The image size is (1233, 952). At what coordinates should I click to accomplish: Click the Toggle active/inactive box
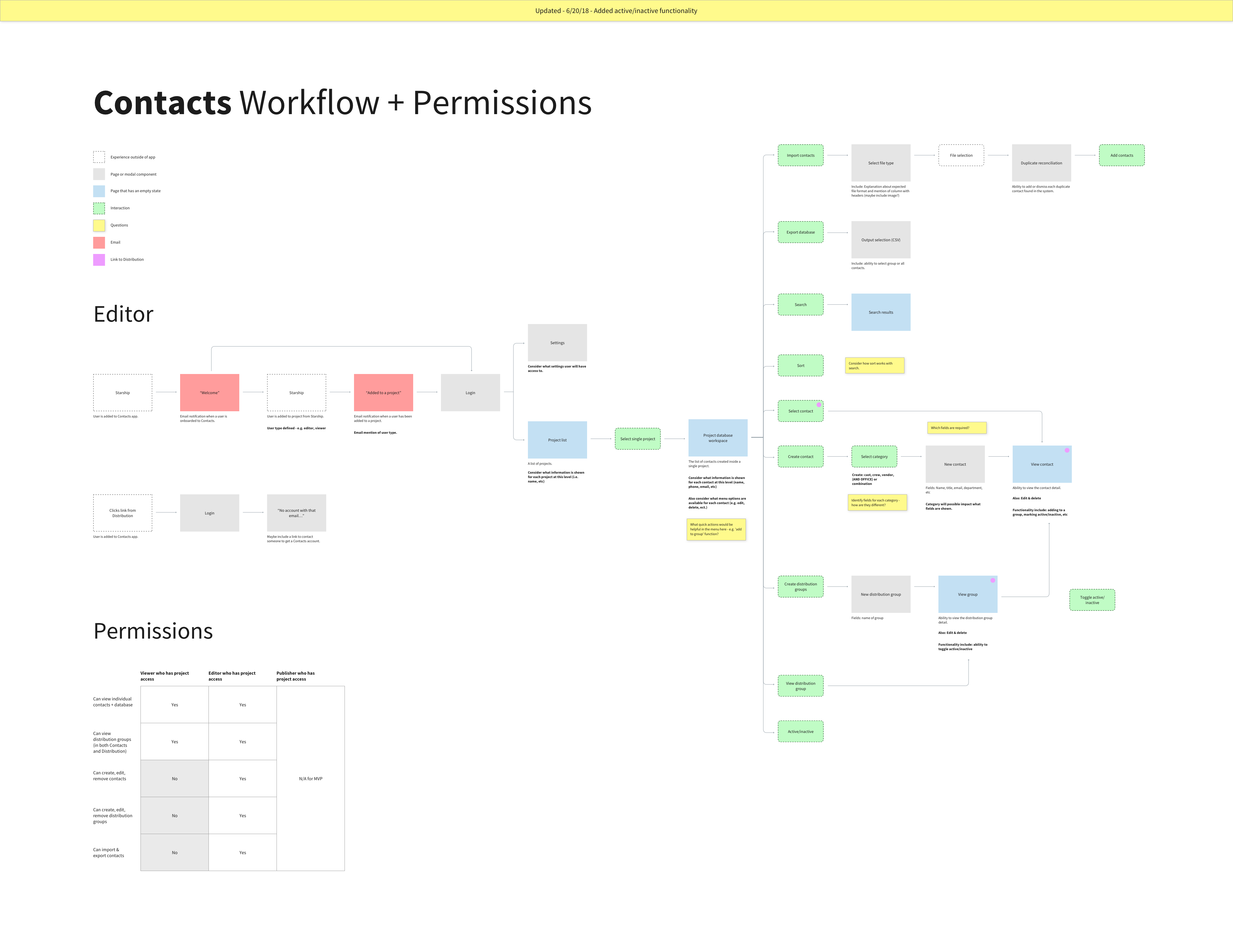tap(1092, 600)
